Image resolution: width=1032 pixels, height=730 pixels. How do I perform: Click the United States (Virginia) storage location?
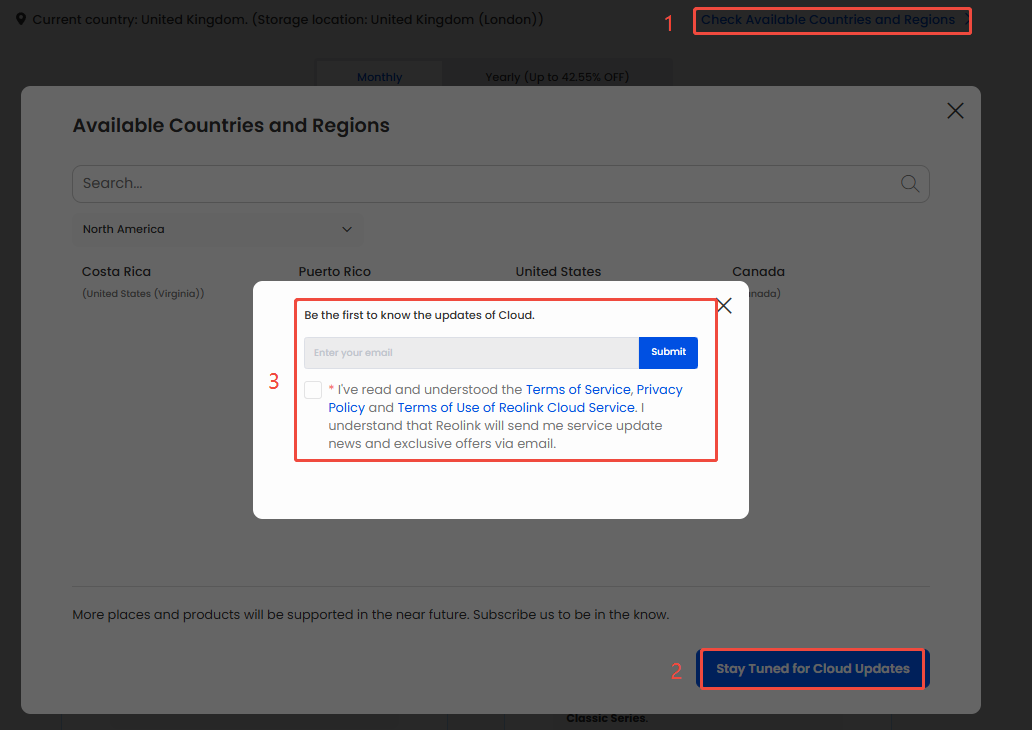143,294
